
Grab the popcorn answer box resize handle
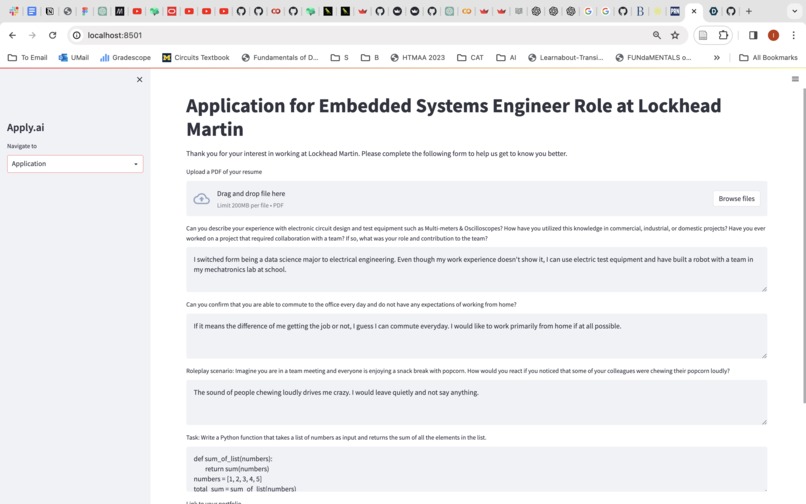(x=764, y=422)
